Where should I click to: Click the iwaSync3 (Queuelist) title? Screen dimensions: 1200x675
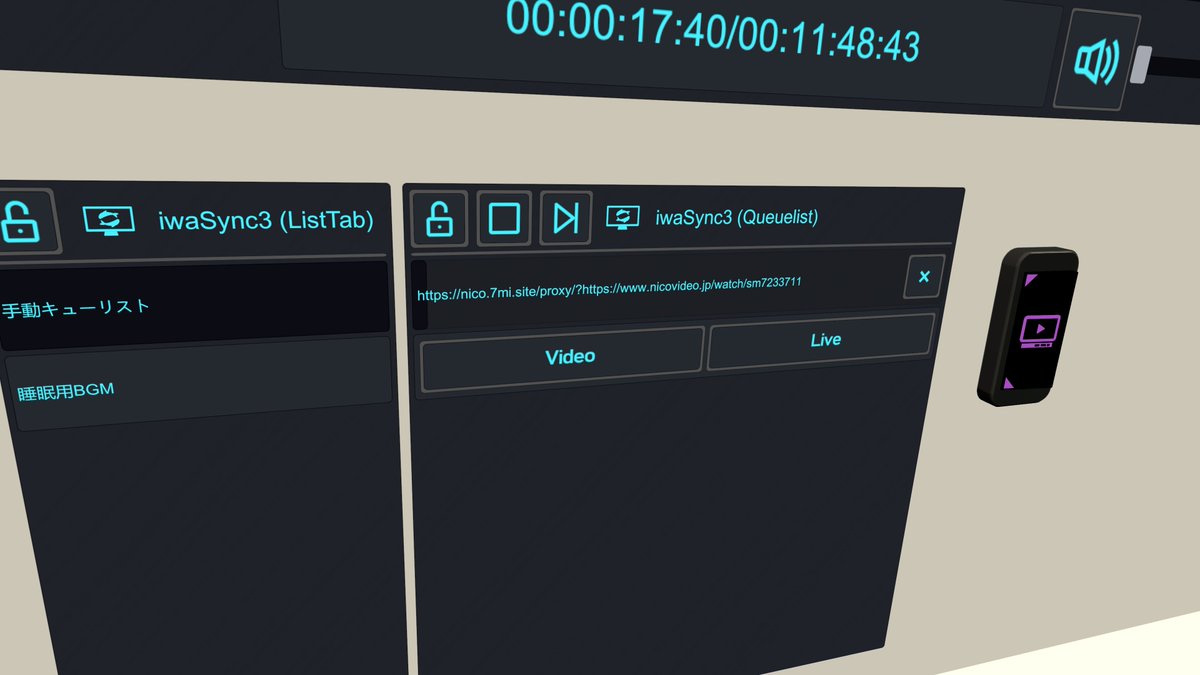click(737, 217)
